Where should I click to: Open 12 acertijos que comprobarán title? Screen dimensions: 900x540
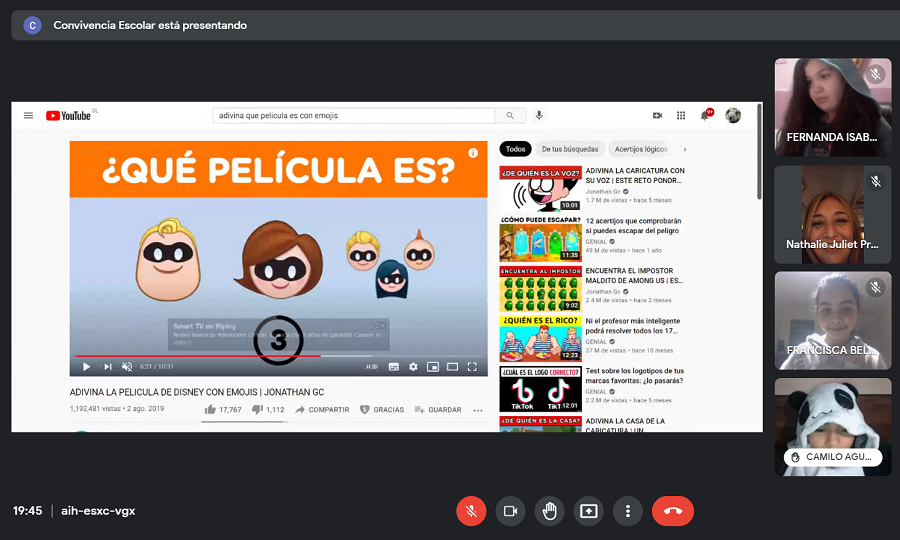[633, 226]
